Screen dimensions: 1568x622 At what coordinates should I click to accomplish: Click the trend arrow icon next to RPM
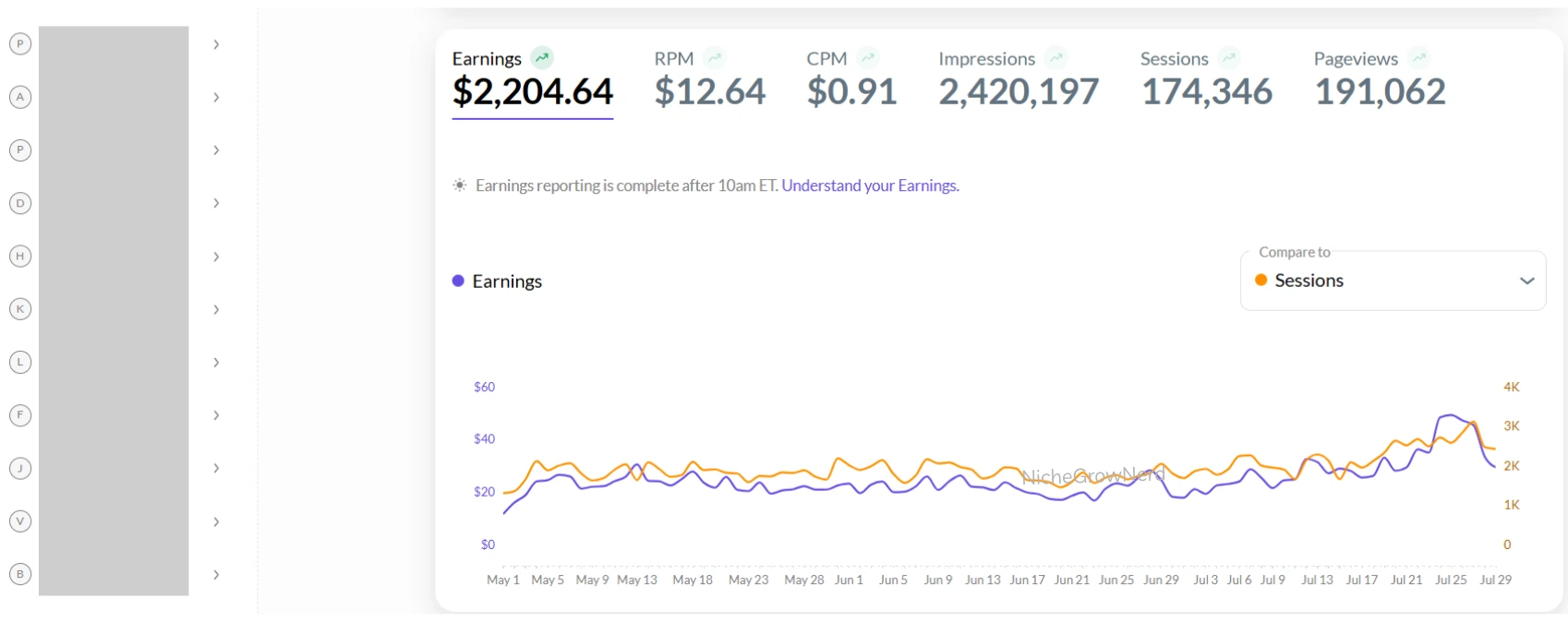[x=714, y=58]
